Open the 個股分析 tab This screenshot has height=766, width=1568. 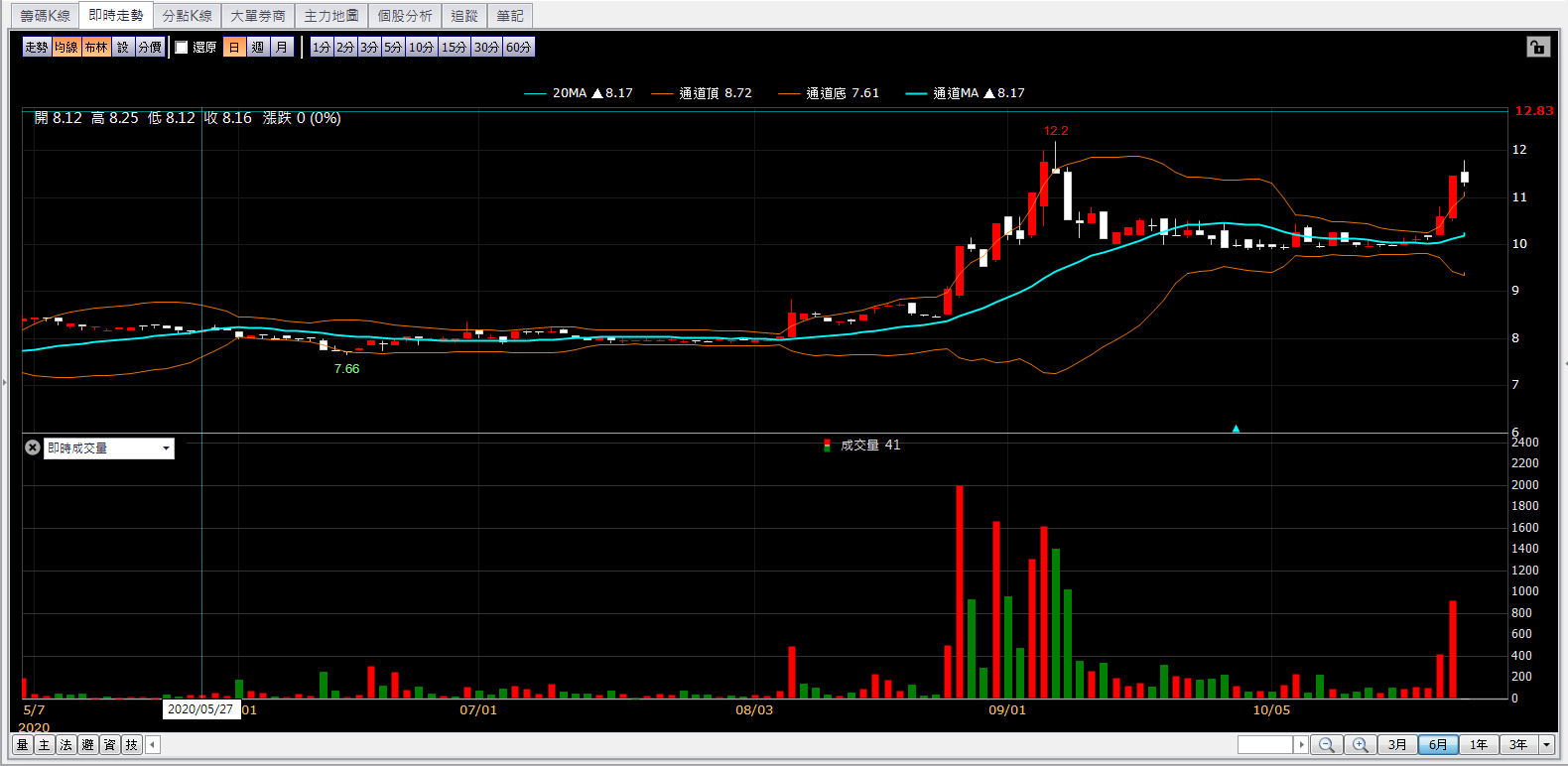[405, 16]
